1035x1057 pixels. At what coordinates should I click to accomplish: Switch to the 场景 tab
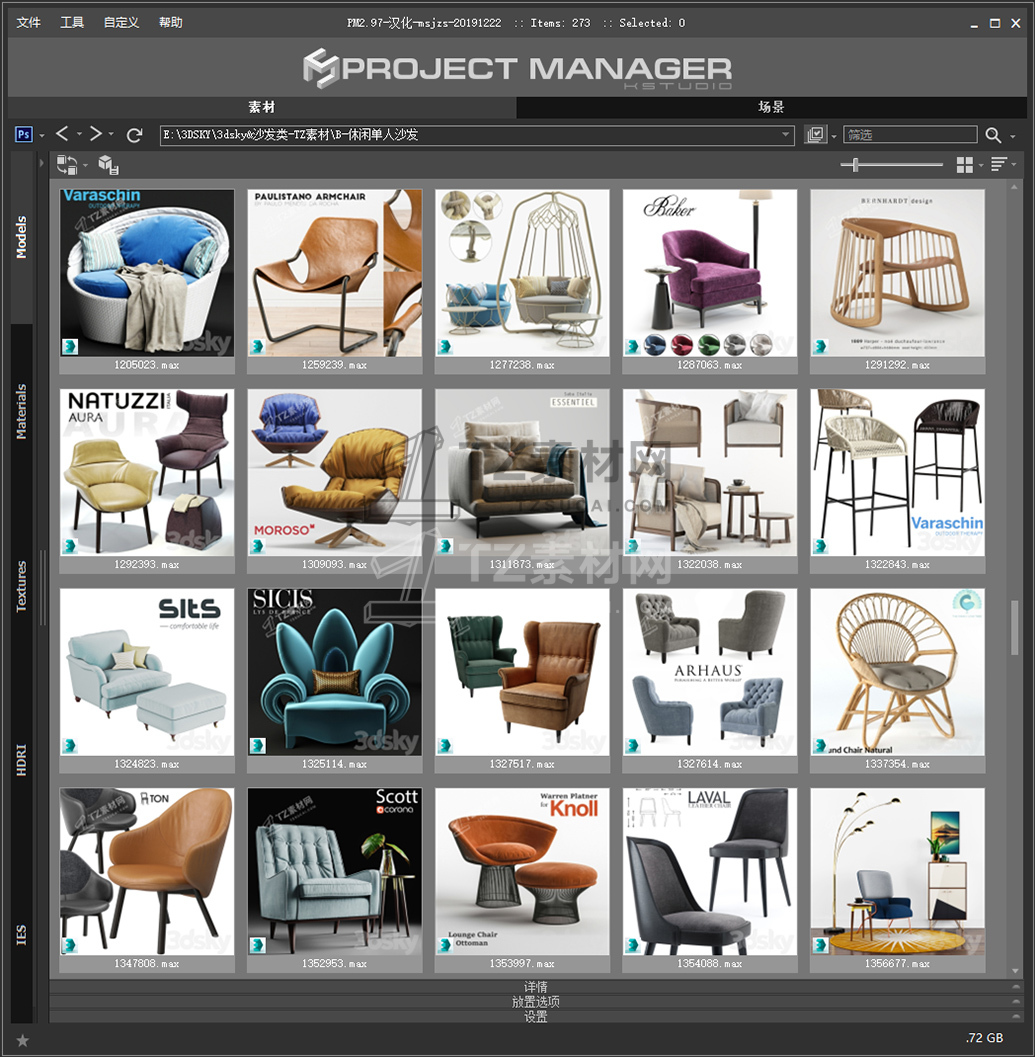(771, 107)
